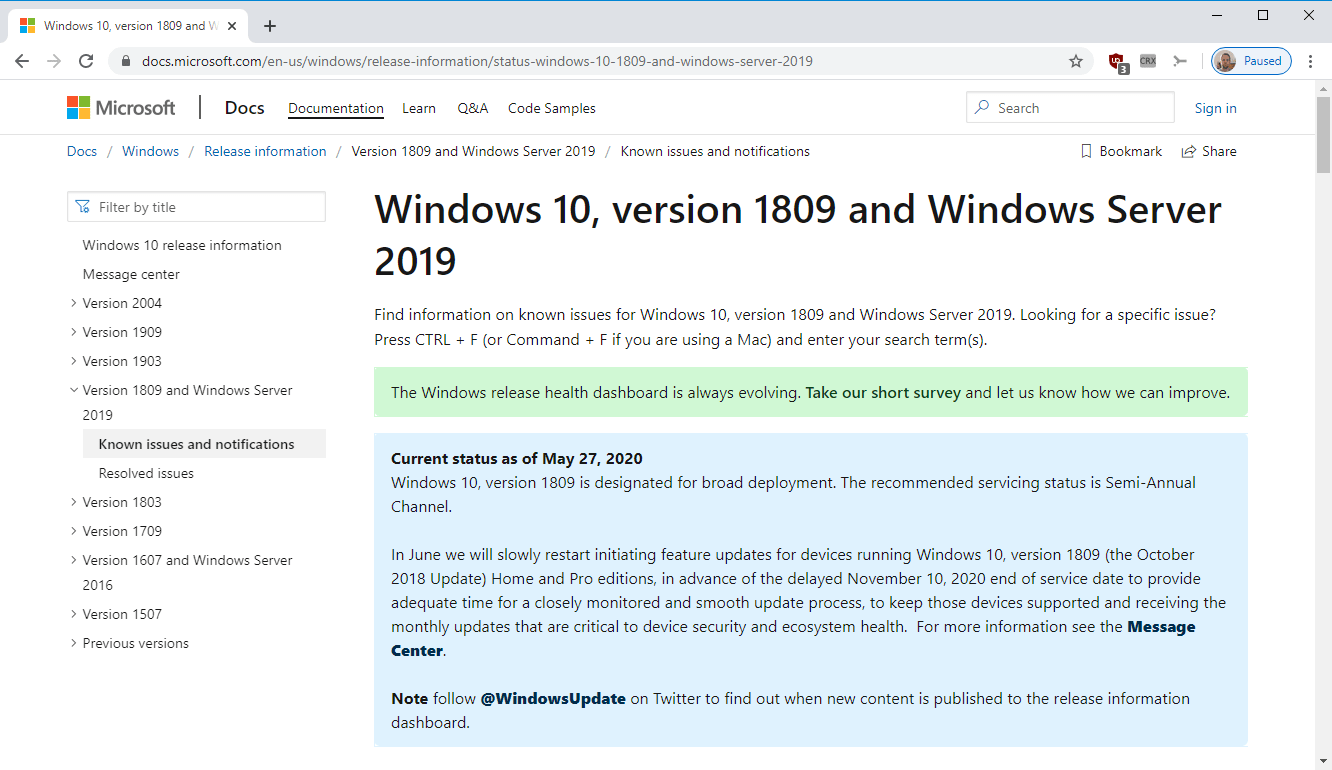This screenshot has width=1332, height=770.
Task: Click the Take our short survey link
Action: (x=883, y=392)
